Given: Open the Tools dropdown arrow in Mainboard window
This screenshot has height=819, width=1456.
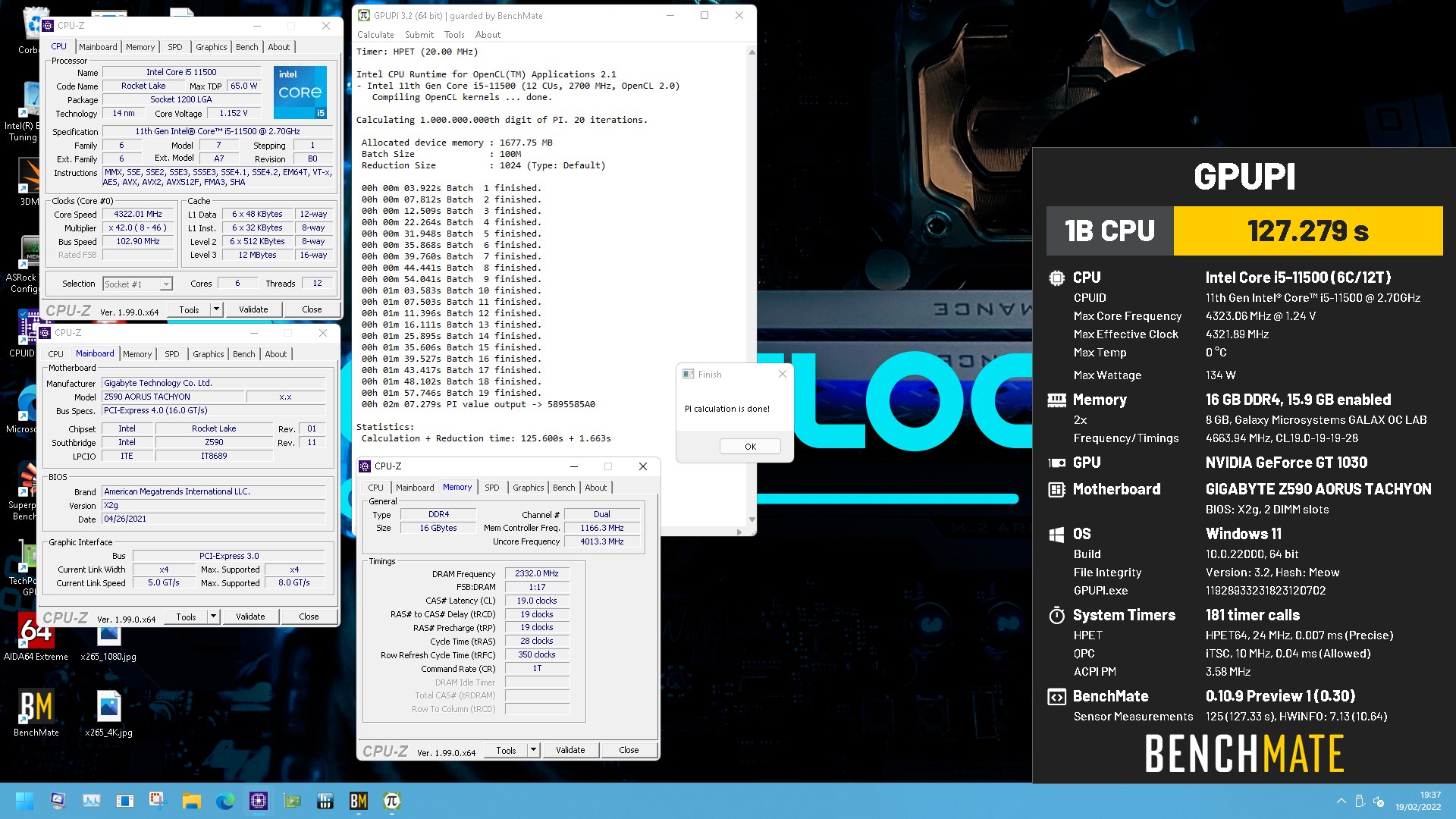Looking at the screenshot, I should (x=213, y=617).
